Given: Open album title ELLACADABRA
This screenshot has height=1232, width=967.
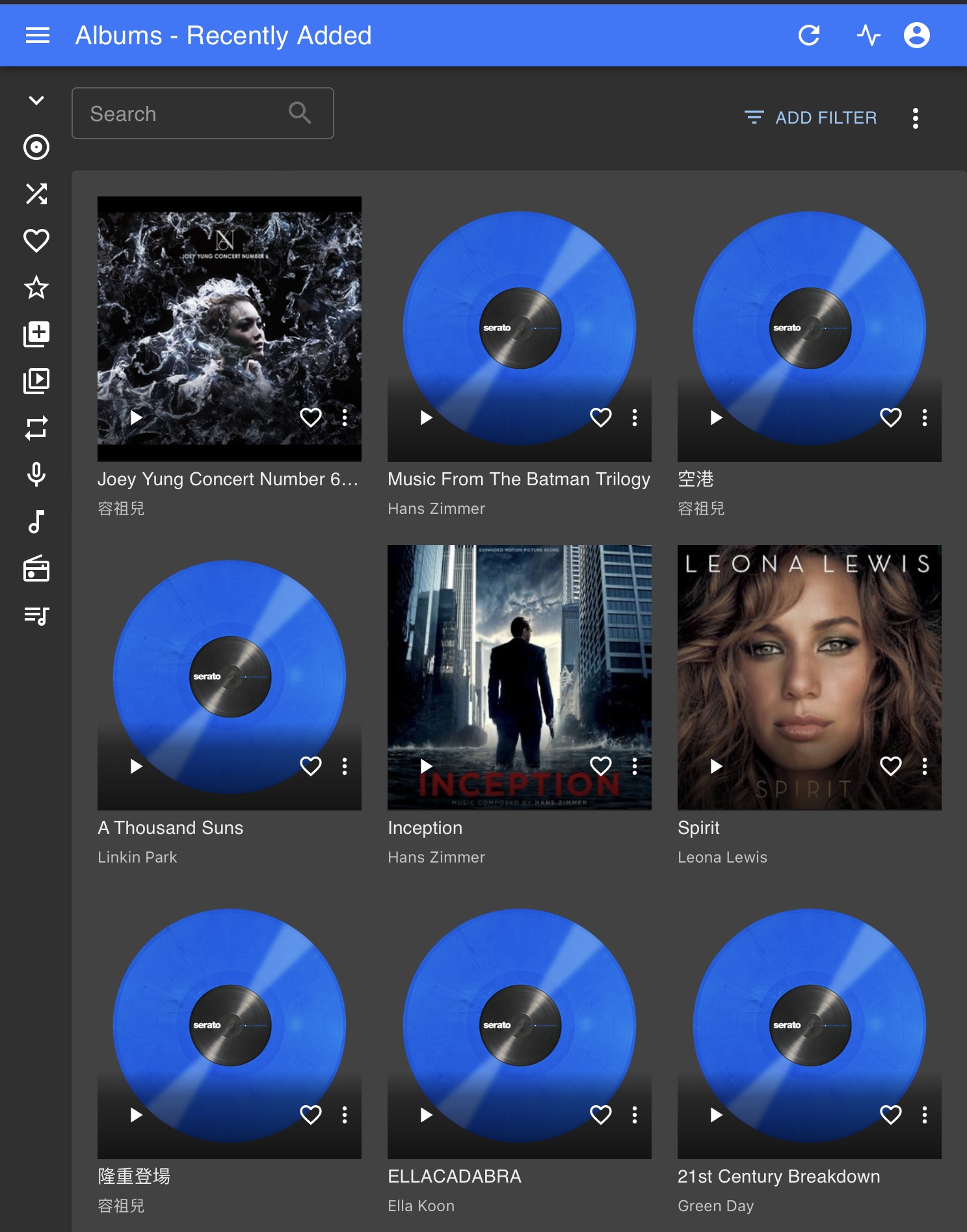Looking at the screenshot, I should pos(455,1177).
